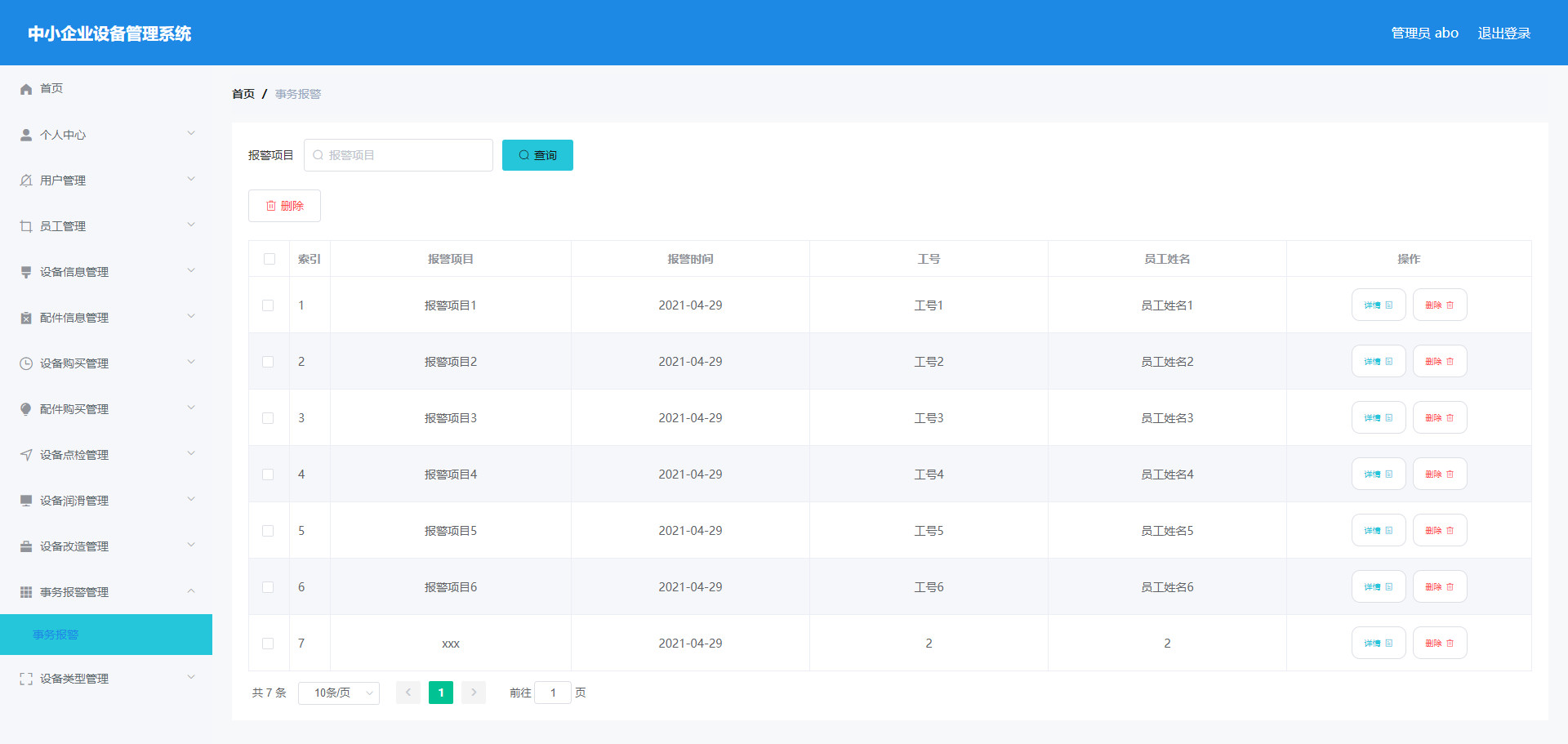Check the checkbox for row 报警项目1
1568x744 pixels.
coord(268,305)
